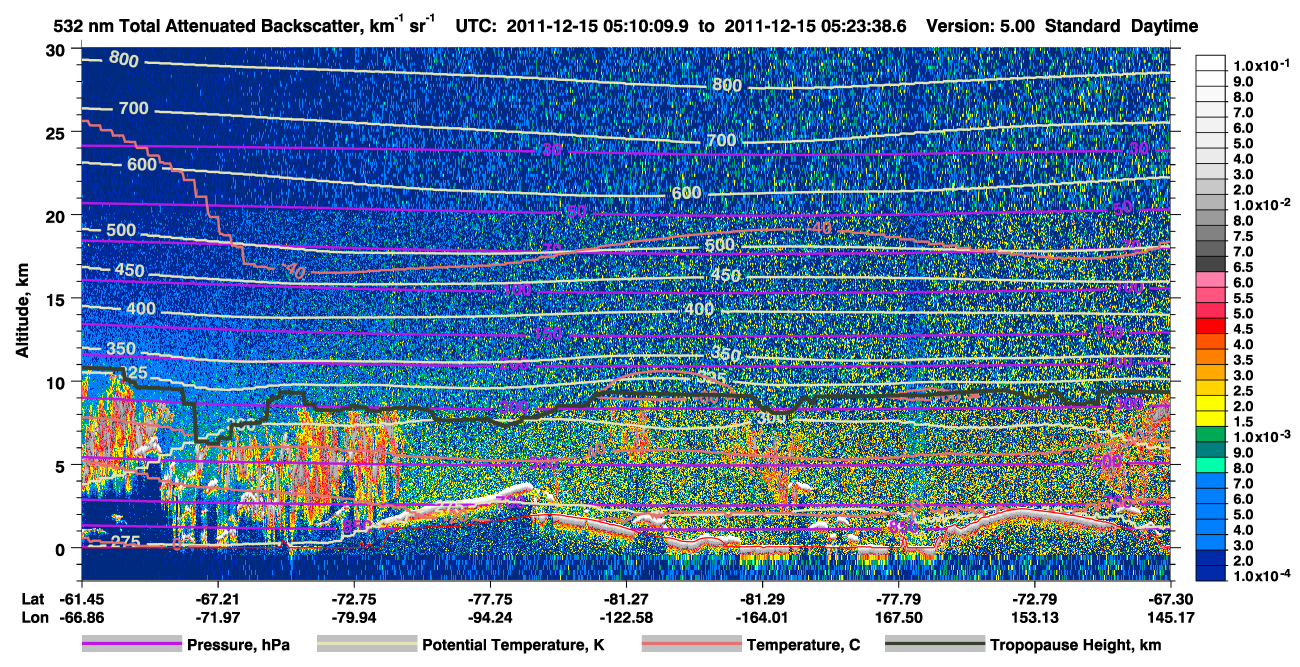
Task: Select the red 4.5 colorbar swatch
Action: [x=1210, y=328]
